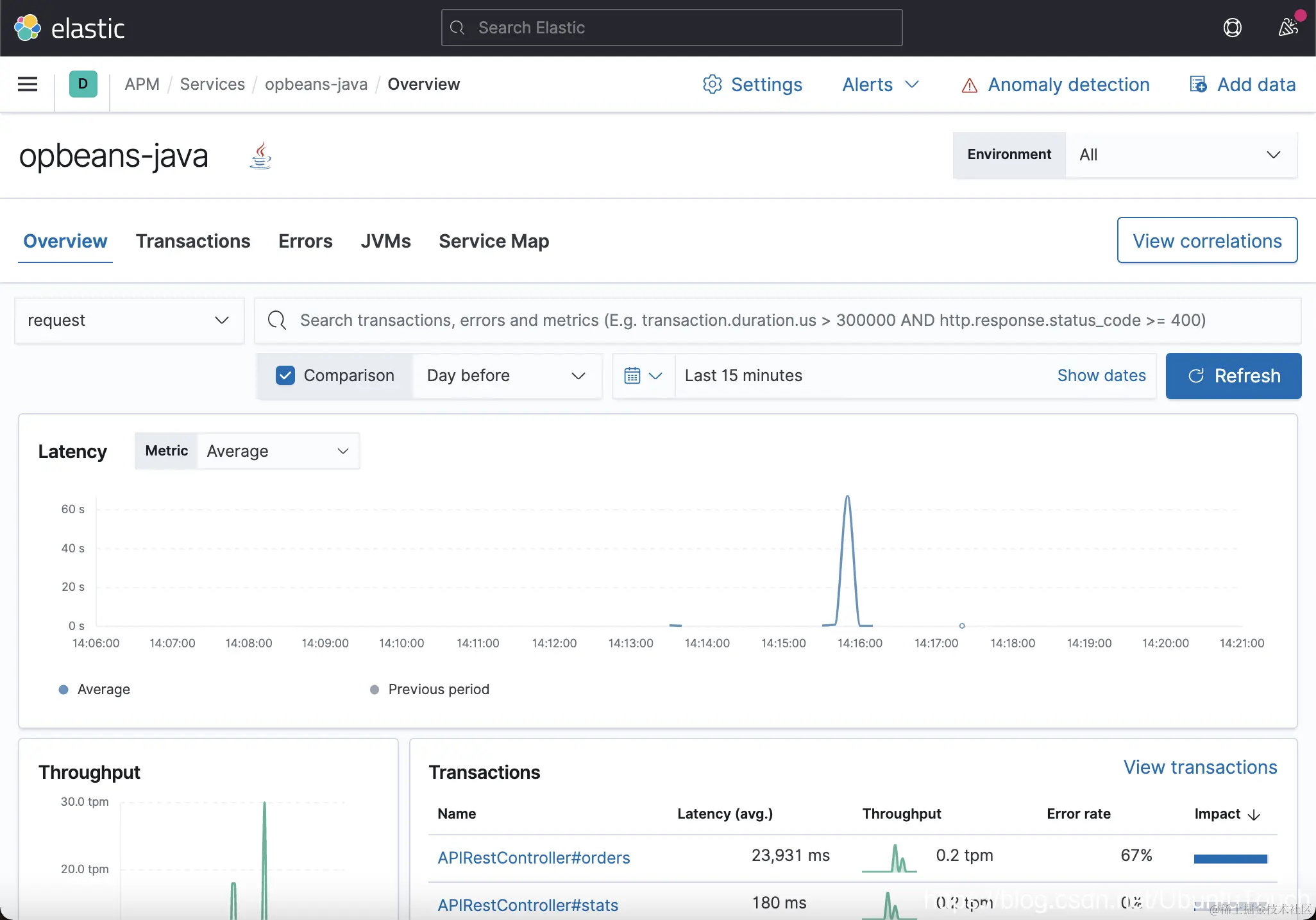1316x920 pixels.
Task: Open the Service Map tab
Action: pyautogui.click(x=494, y=241)
